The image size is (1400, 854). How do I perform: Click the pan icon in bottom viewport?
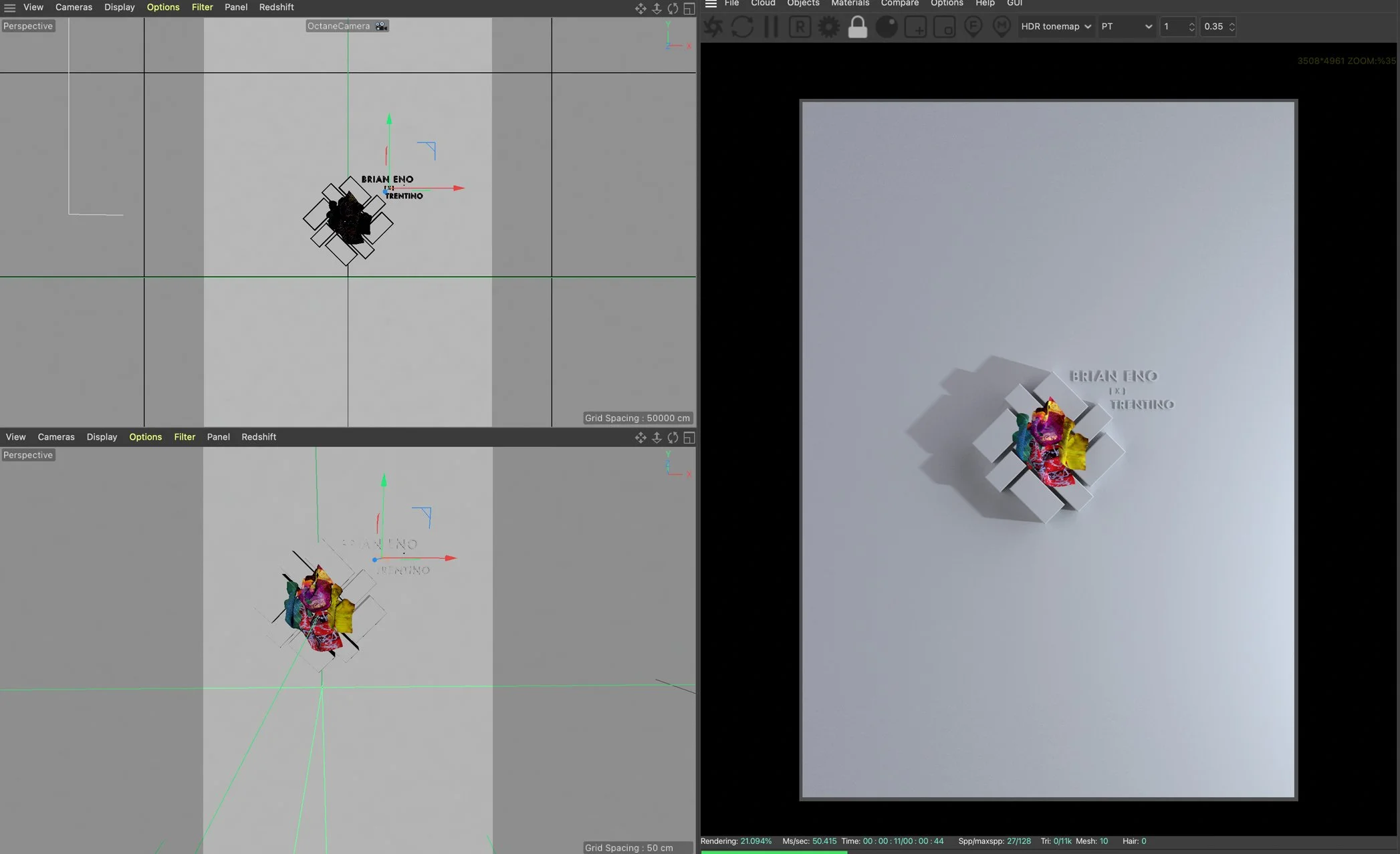pyautogui.click(x=640, y=437)
